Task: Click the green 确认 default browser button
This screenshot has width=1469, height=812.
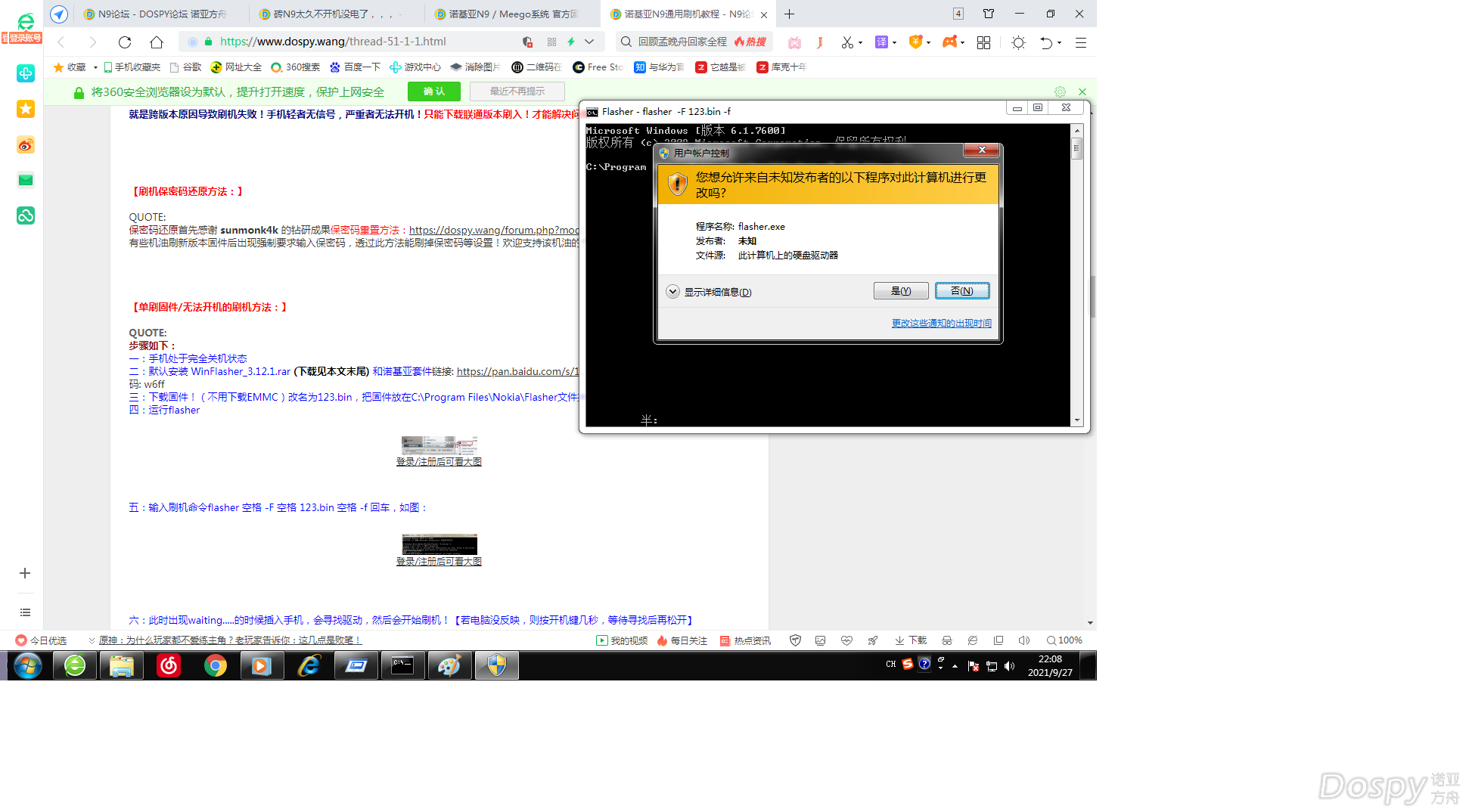Action: tap(433, 91)
